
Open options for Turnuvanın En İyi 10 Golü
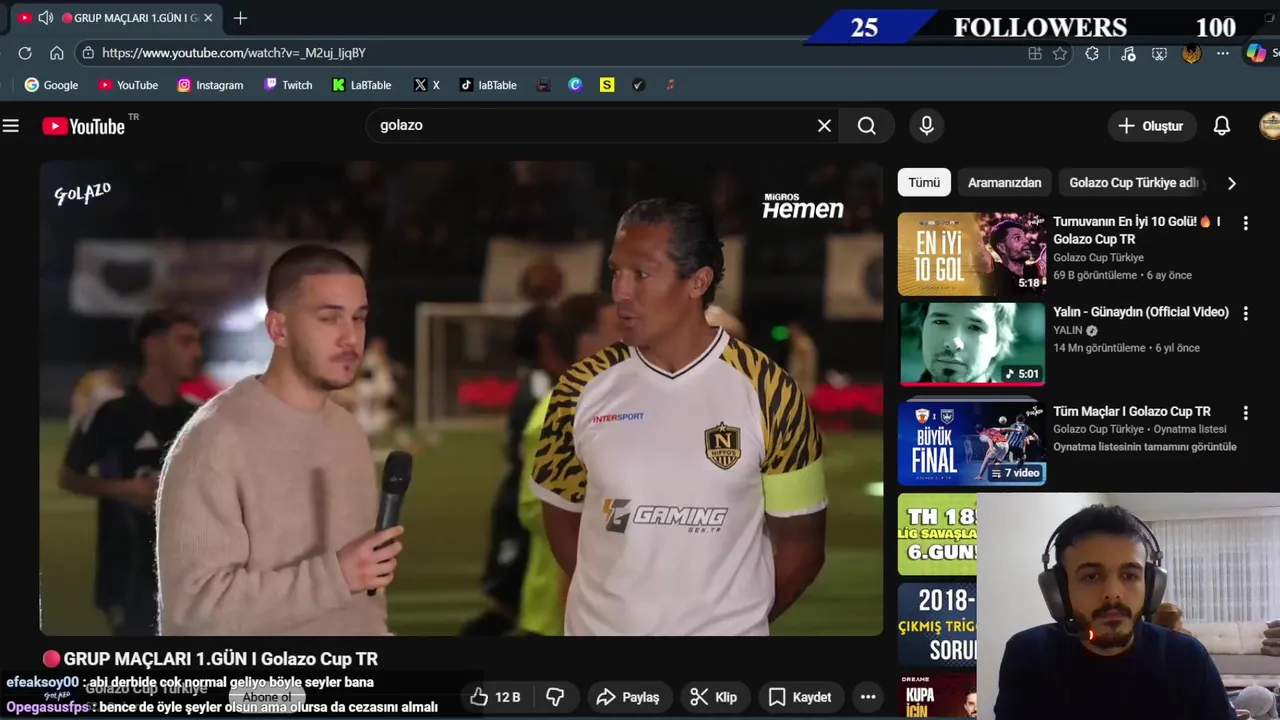coord(1246,223)
